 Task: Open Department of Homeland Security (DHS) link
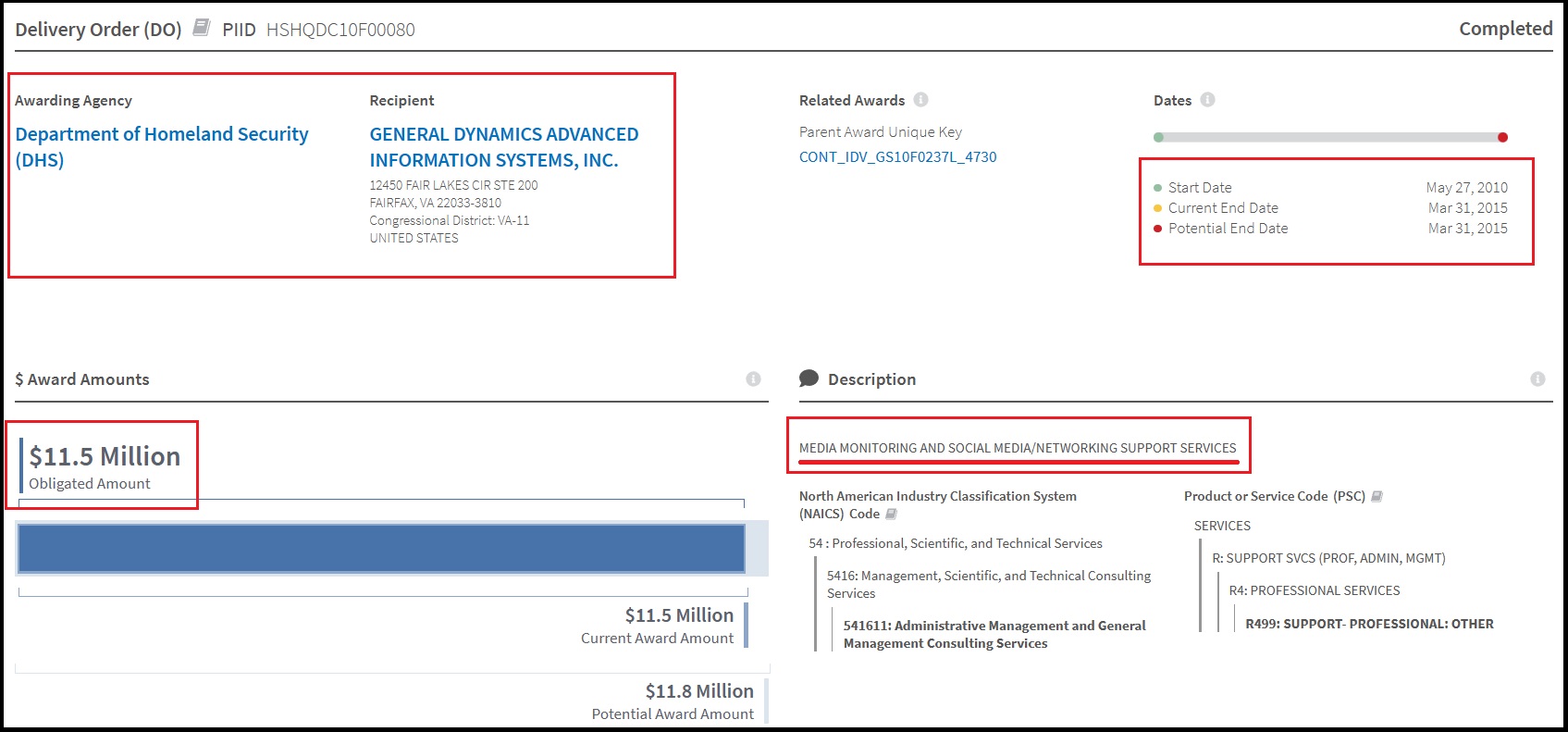(162, 146)
